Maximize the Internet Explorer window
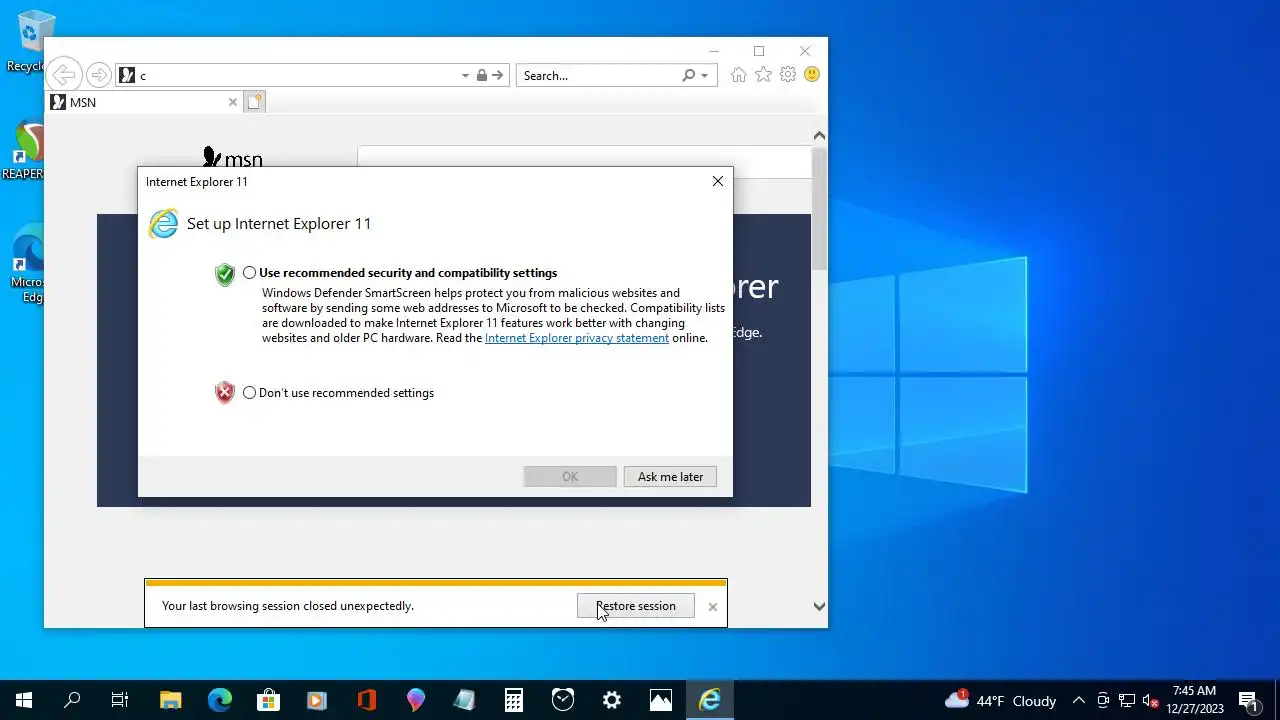This screenshot has width=1280, height=720. 759,51
